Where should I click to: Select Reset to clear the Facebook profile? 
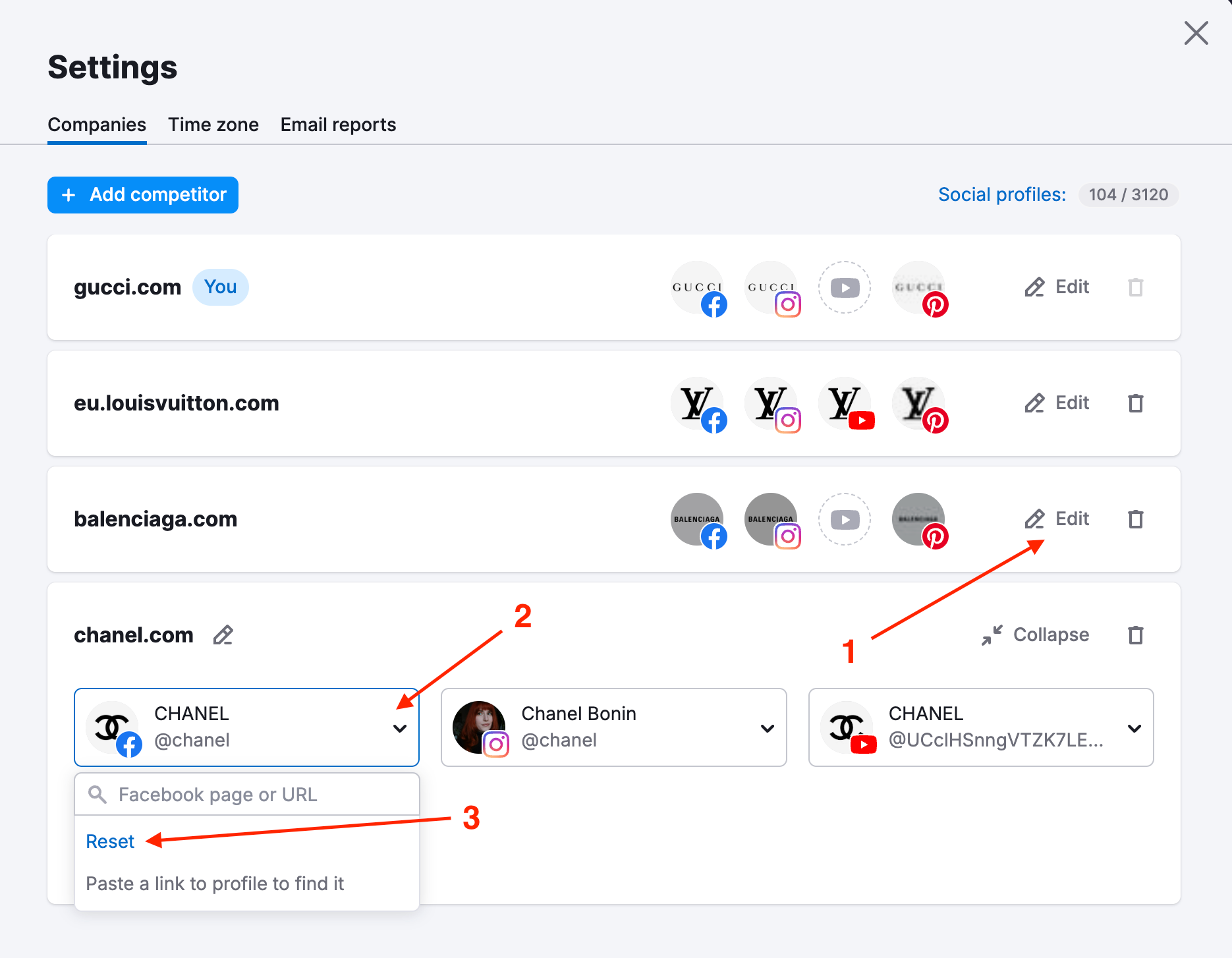[x=109, y=841]
